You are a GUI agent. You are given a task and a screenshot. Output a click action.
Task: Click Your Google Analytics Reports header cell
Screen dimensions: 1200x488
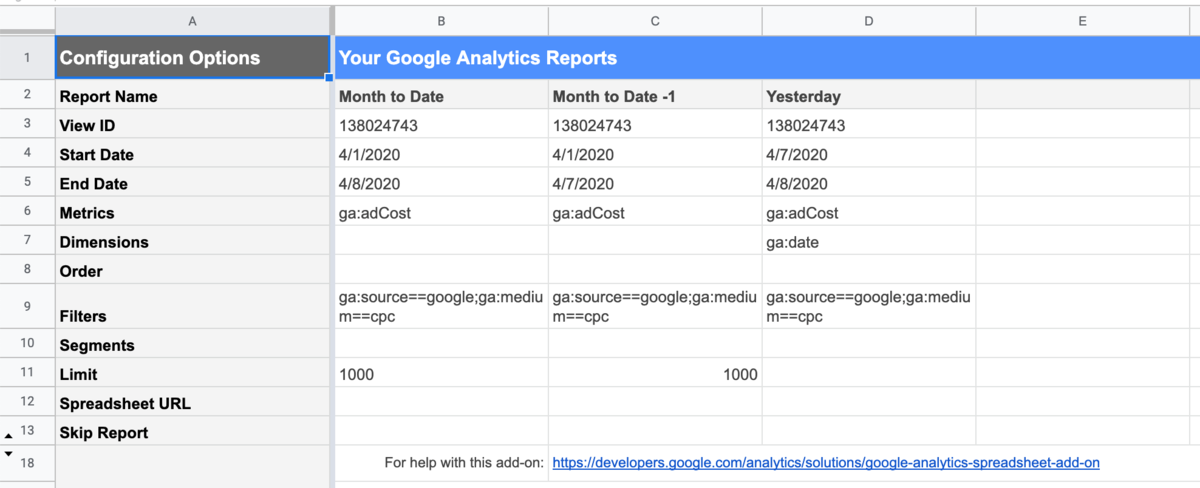[767, 58]
